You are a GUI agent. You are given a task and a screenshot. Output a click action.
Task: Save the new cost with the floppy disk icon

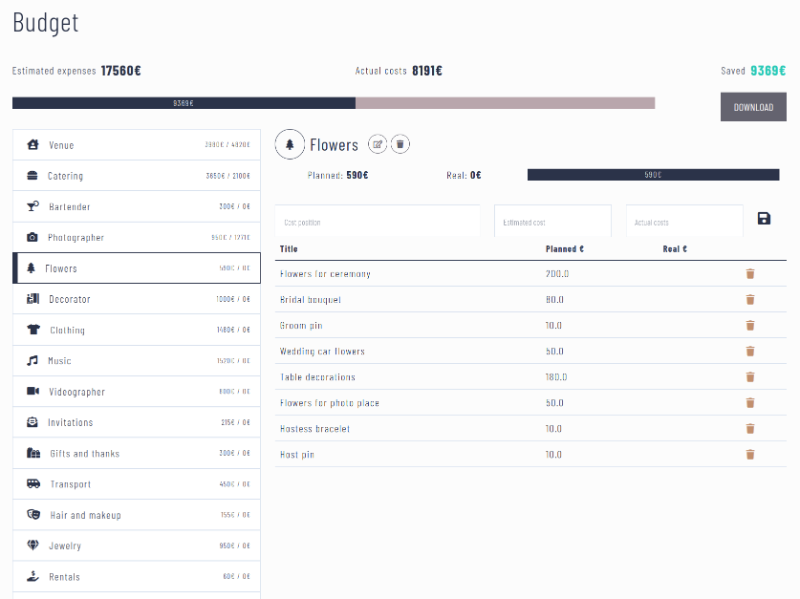[764, 218]
